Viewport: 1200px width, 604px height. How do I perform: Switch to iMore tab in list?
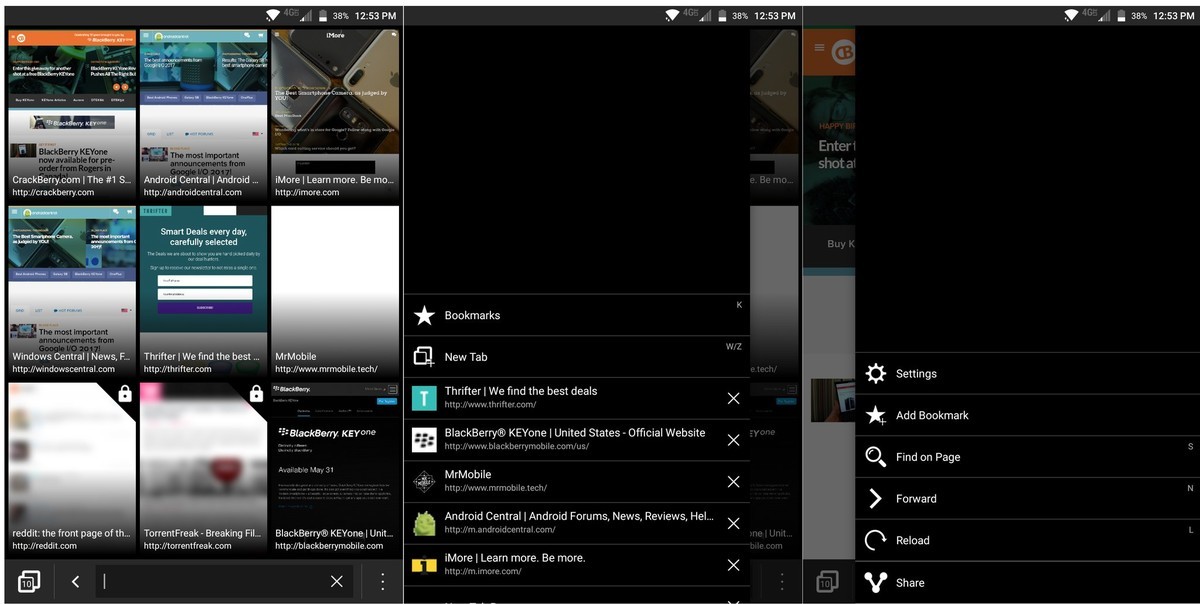point(514,564)
